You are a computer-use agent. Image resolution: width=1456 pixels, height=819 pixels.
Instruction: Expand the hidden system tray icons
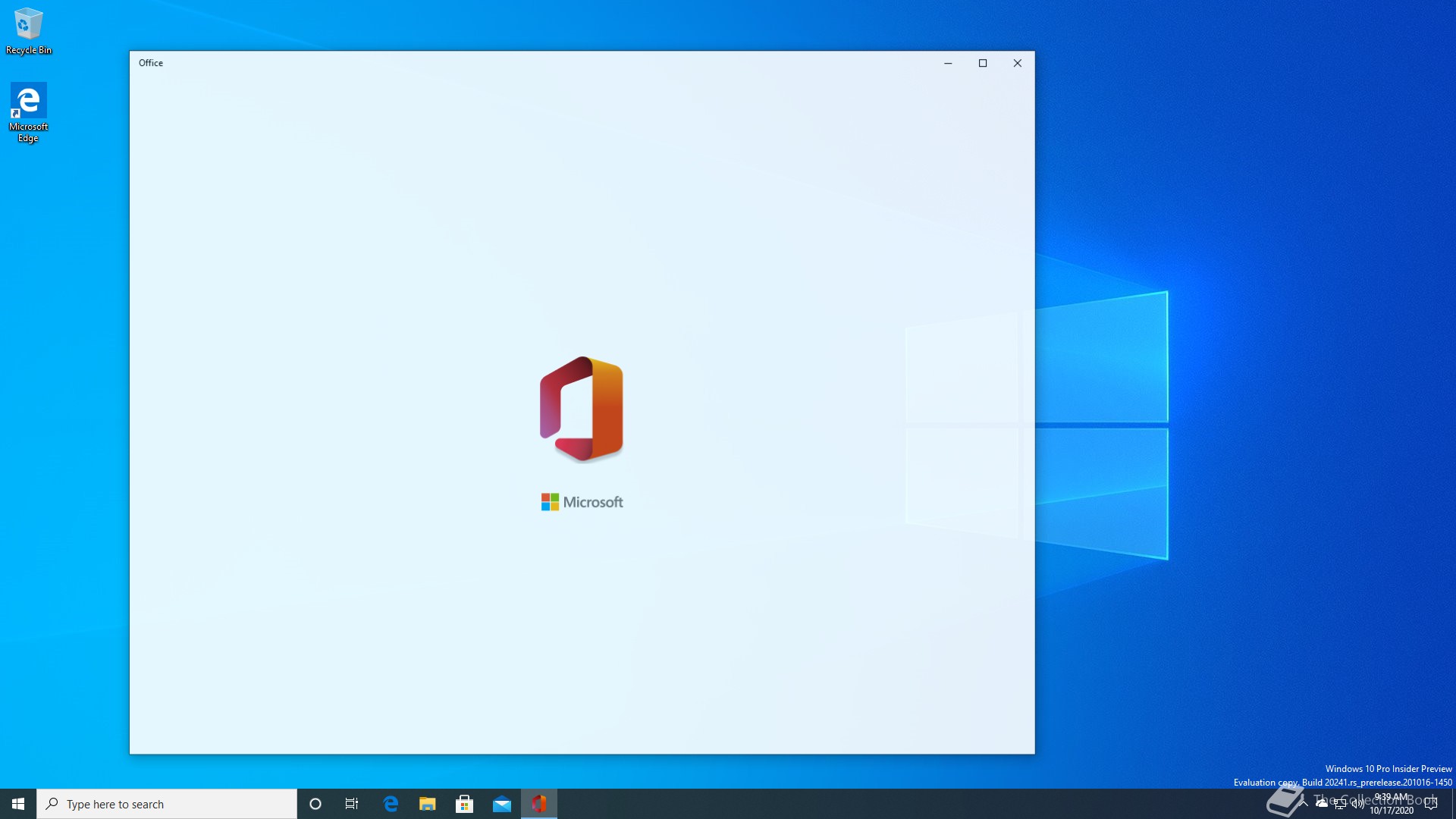1304,804
